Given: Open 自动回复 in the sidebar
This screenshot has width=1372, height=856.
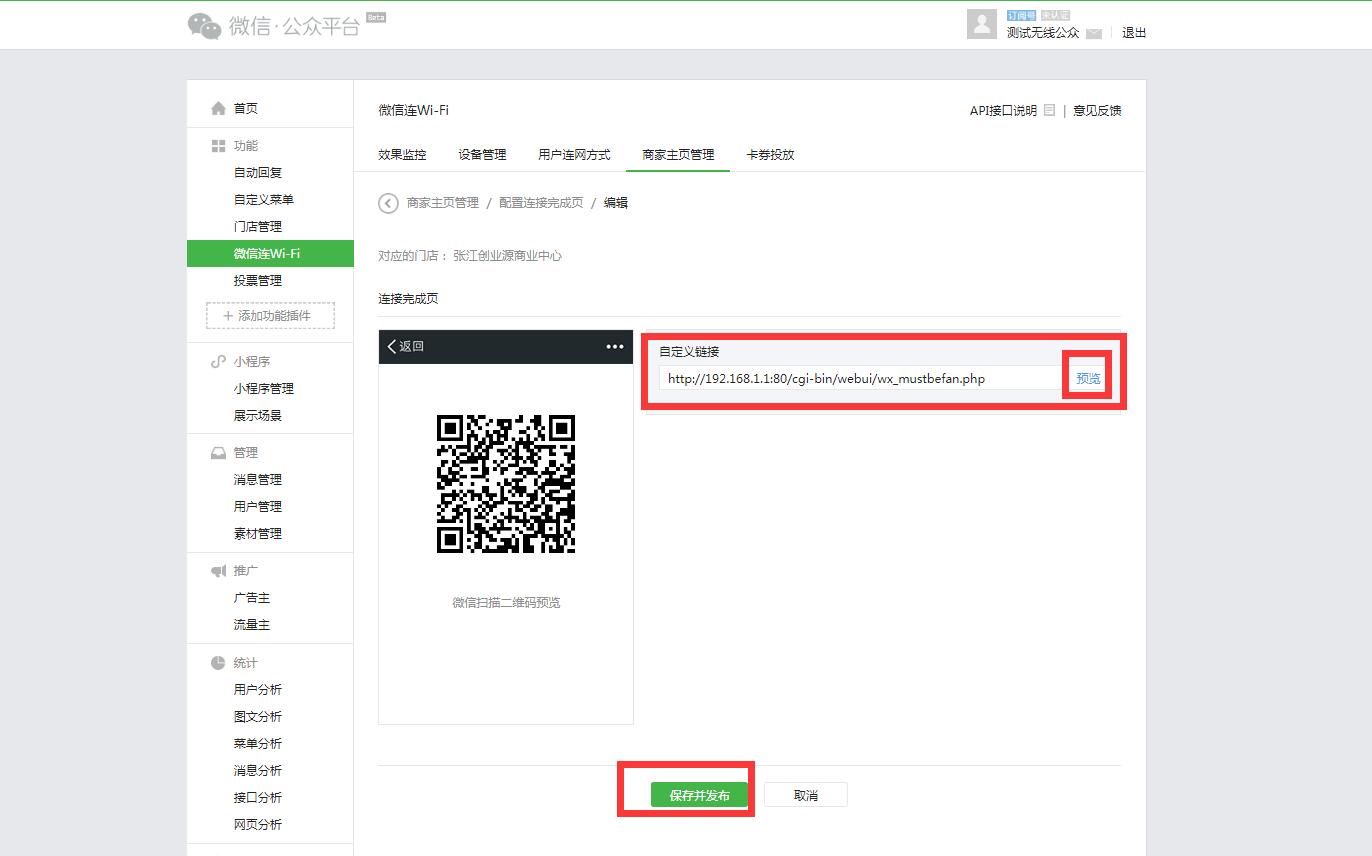Looking at the screenshot, I should (258, 173).
